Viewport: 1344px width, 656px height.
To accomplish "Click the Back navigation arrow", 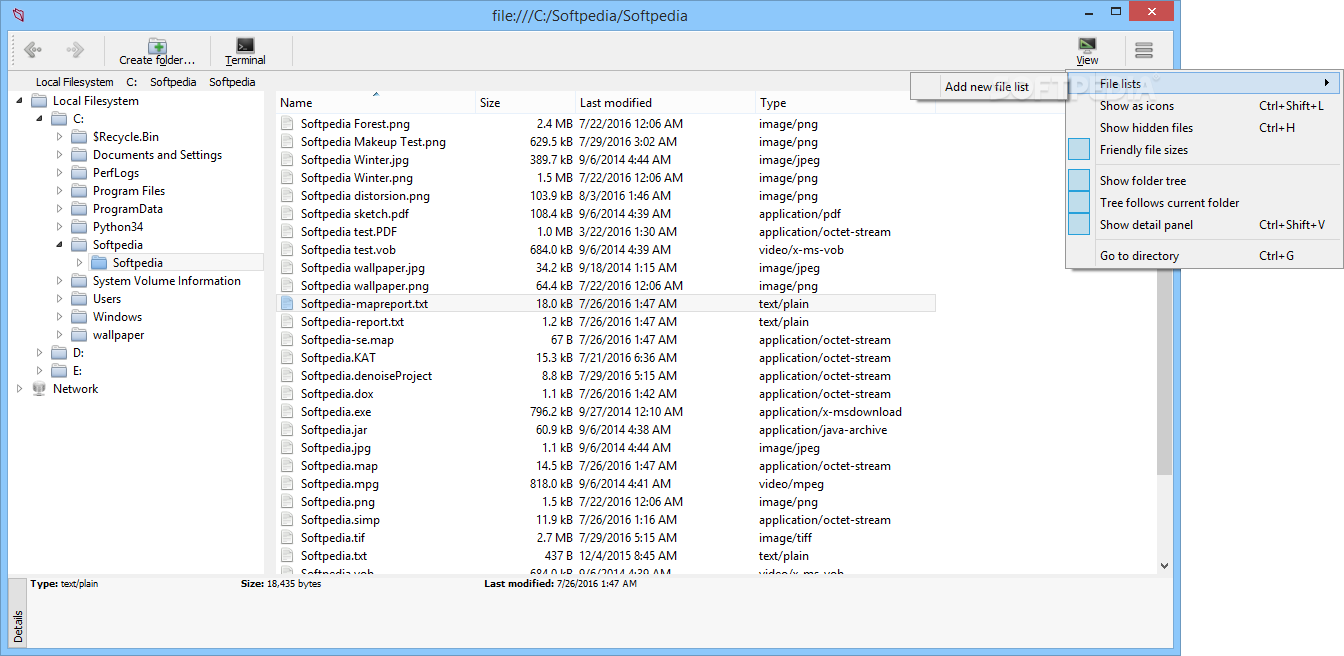I will 33,49.
